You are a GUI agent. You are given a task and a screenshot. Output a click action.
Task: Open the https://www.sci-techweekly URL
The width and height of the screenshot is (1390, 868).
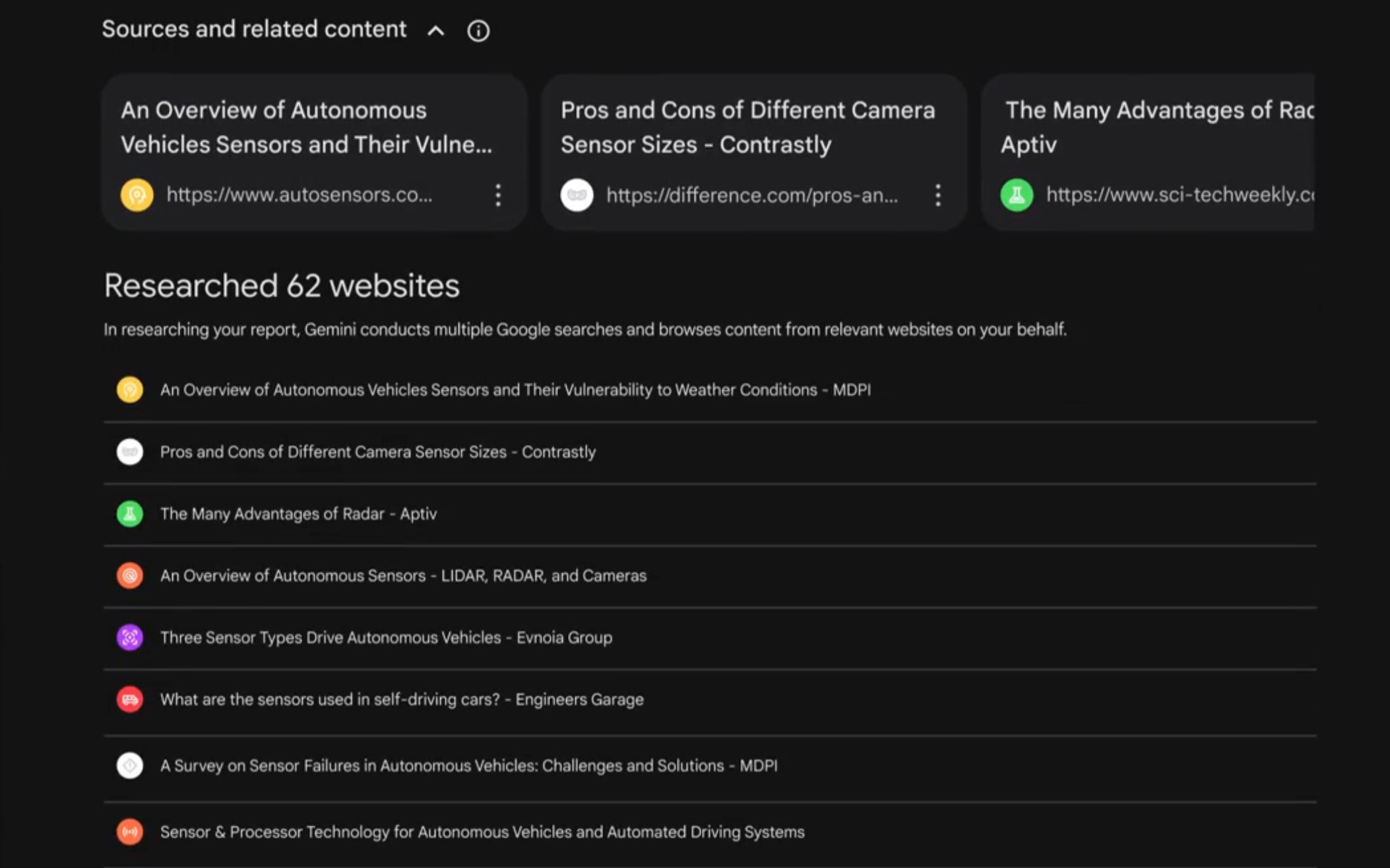(1180, 195)
